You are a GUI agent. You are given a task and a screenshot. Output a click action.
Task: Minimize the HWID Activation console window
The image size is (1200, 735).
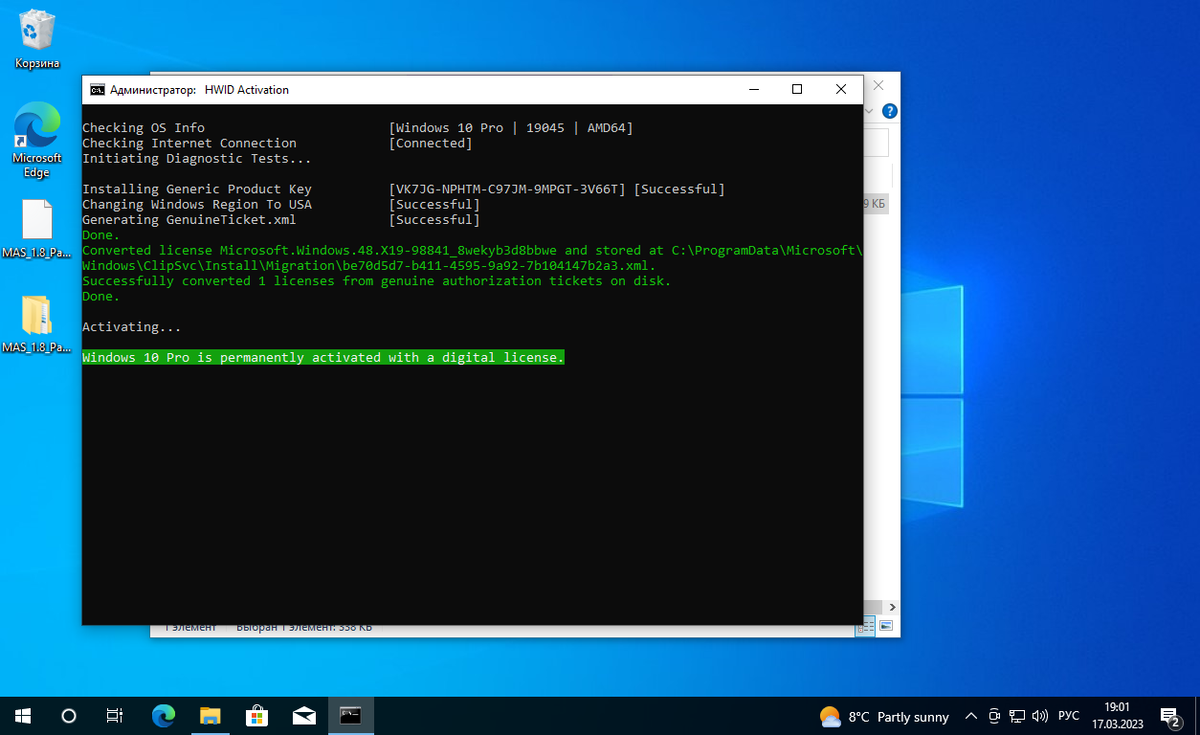(752, 89)
